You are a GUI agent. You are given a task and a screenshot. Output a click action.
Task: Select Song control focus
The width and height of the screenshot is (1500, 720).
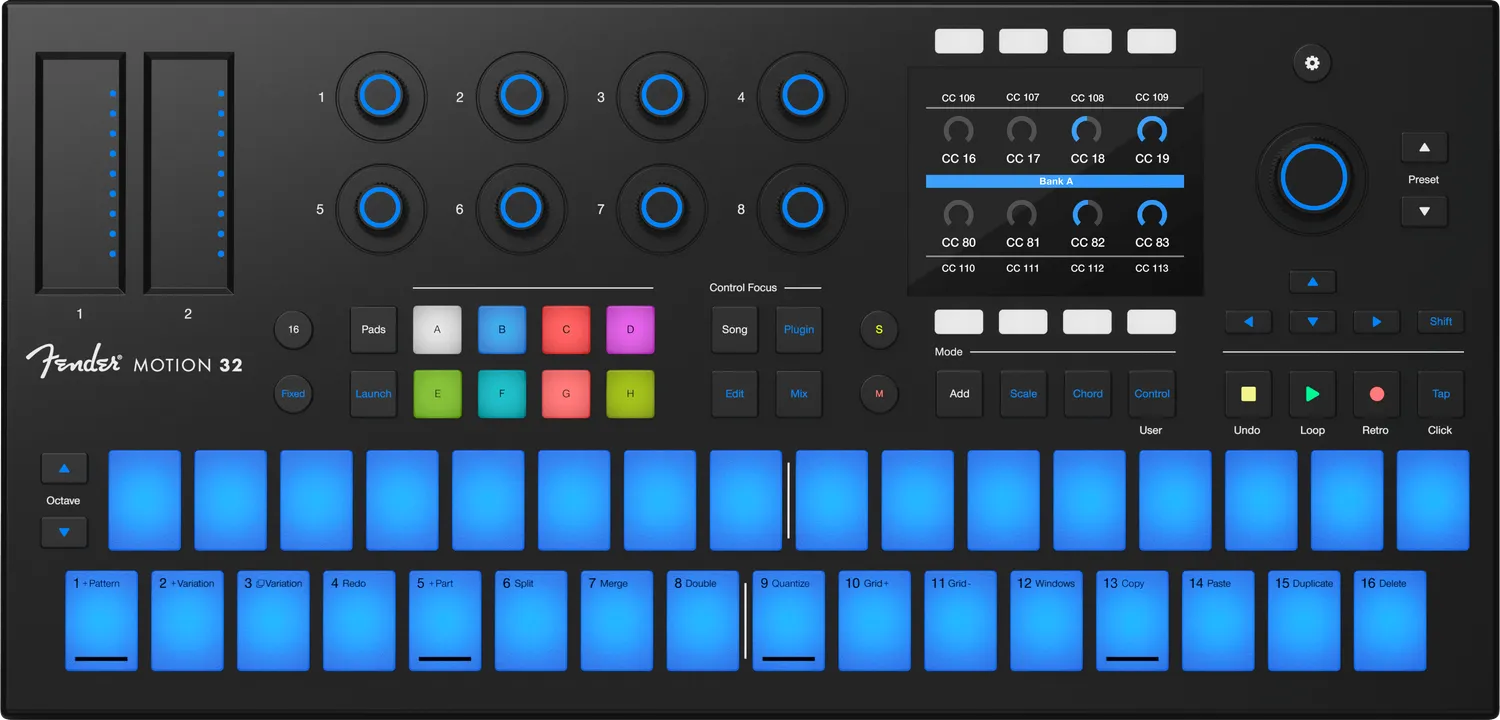pyautogui.click(x=735, y=330)
